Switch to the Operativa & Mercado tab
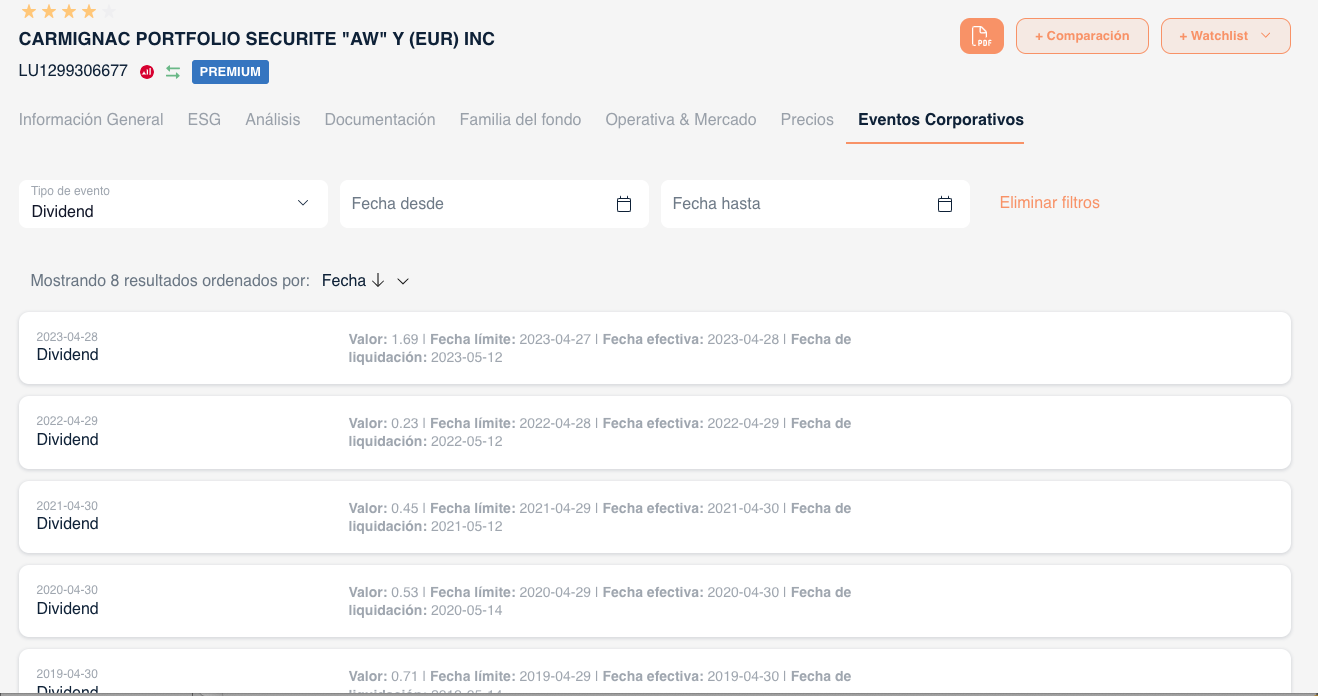The image size is (1318, 696). pyautogui.click(x=681, y=120)
